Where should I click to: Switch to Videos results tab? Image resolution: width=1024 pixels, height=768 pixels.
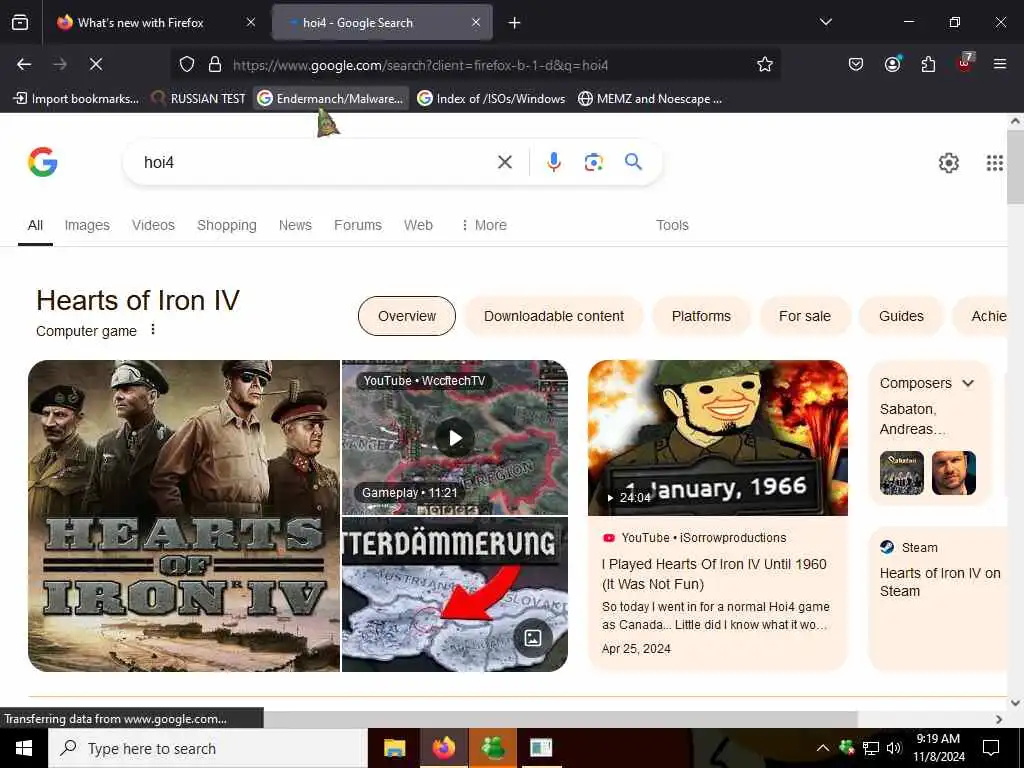[153, 225]
